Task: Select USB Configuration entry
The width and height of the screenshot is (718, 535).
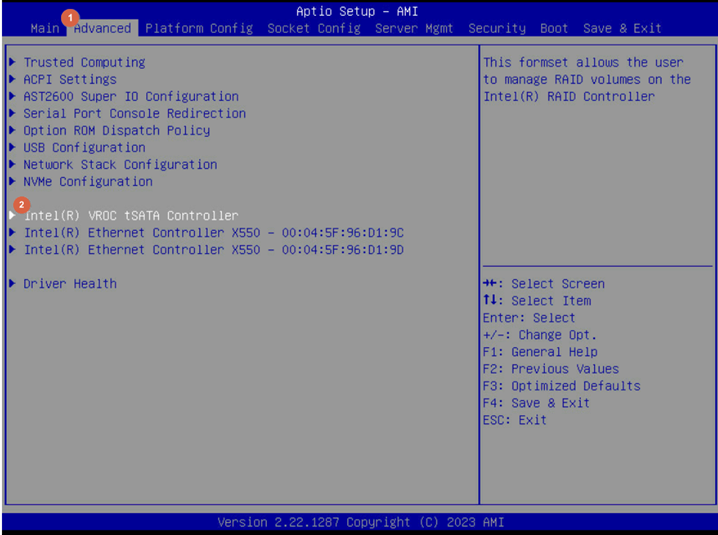Action: 84,147
